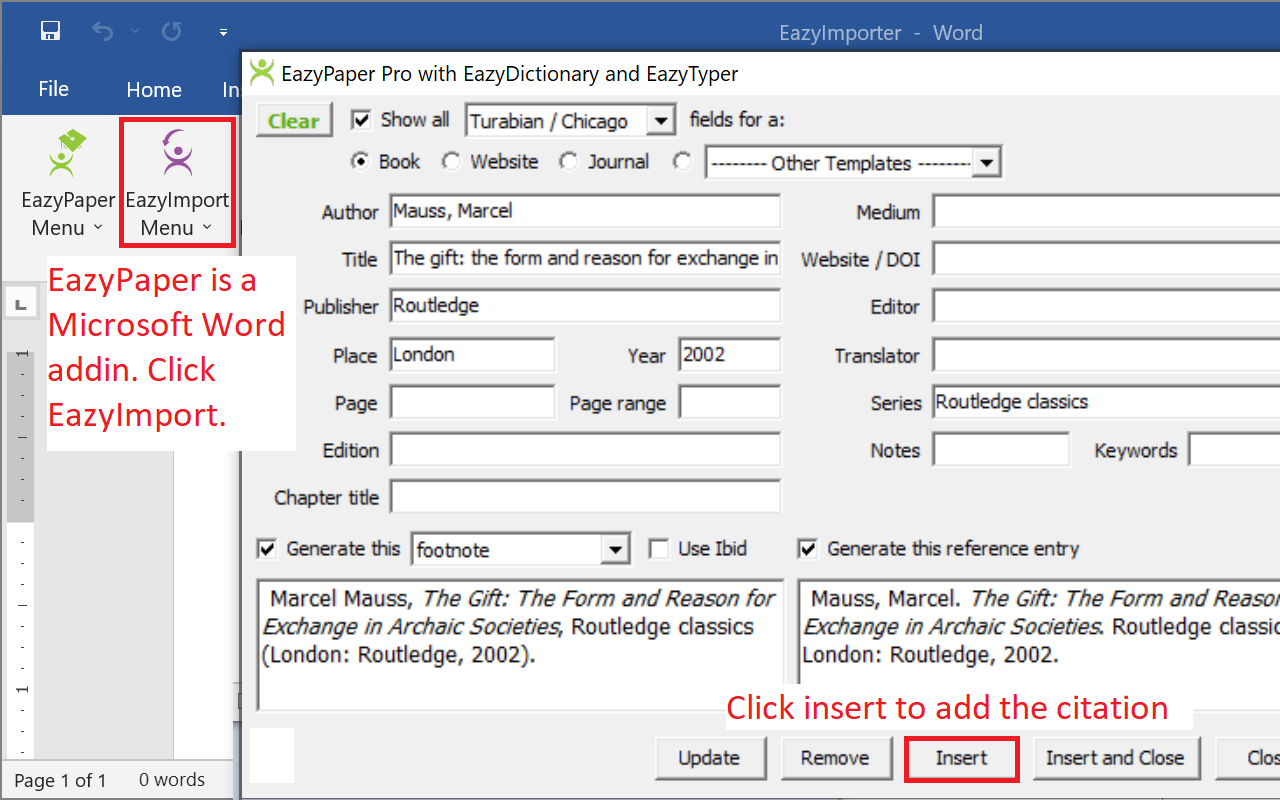Click the reference entry preview box
The width and height of the screenshot is (1280, 800).
[x=1039, y=645]
